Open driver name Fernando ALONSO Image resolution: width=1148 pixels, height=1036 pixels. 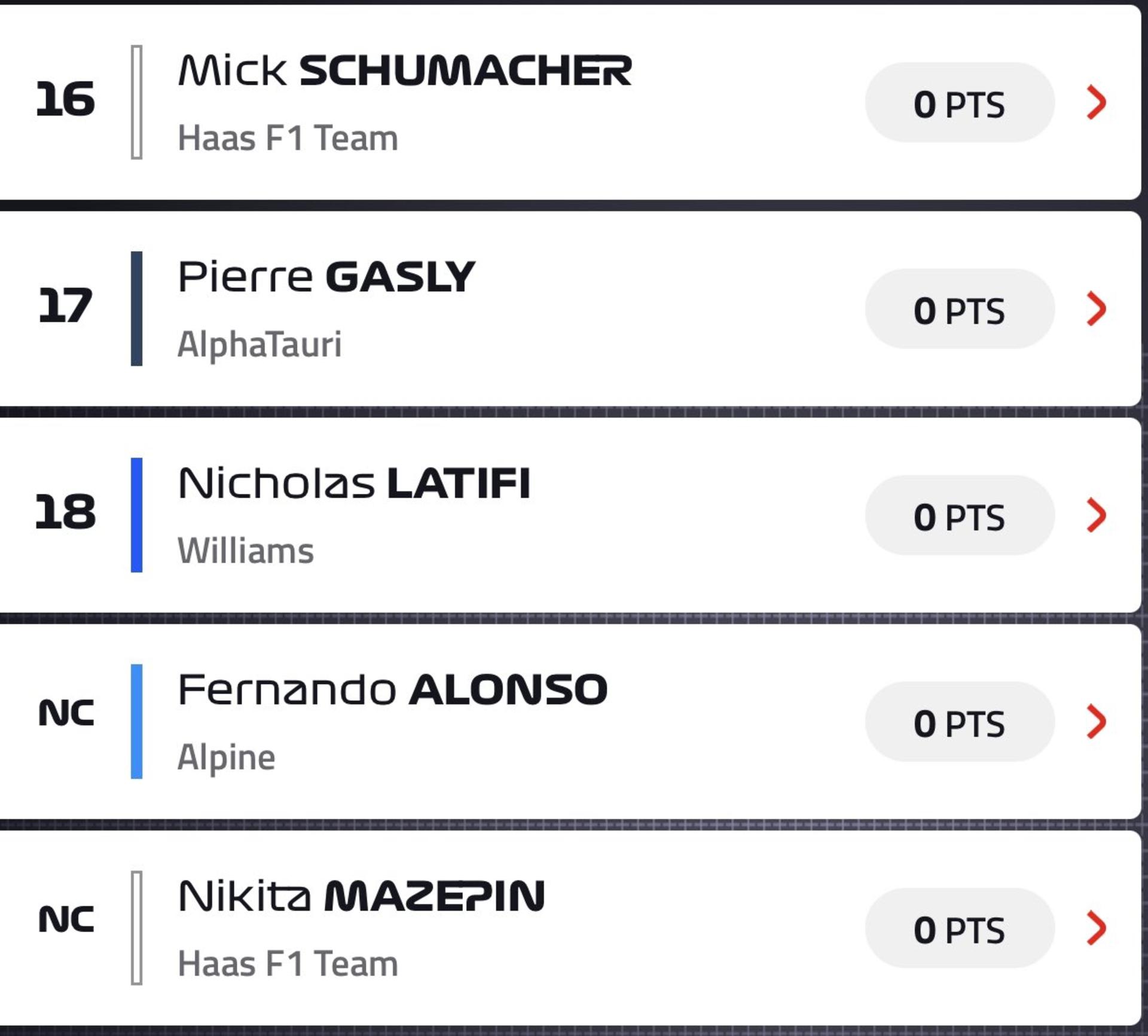(393, 689)
